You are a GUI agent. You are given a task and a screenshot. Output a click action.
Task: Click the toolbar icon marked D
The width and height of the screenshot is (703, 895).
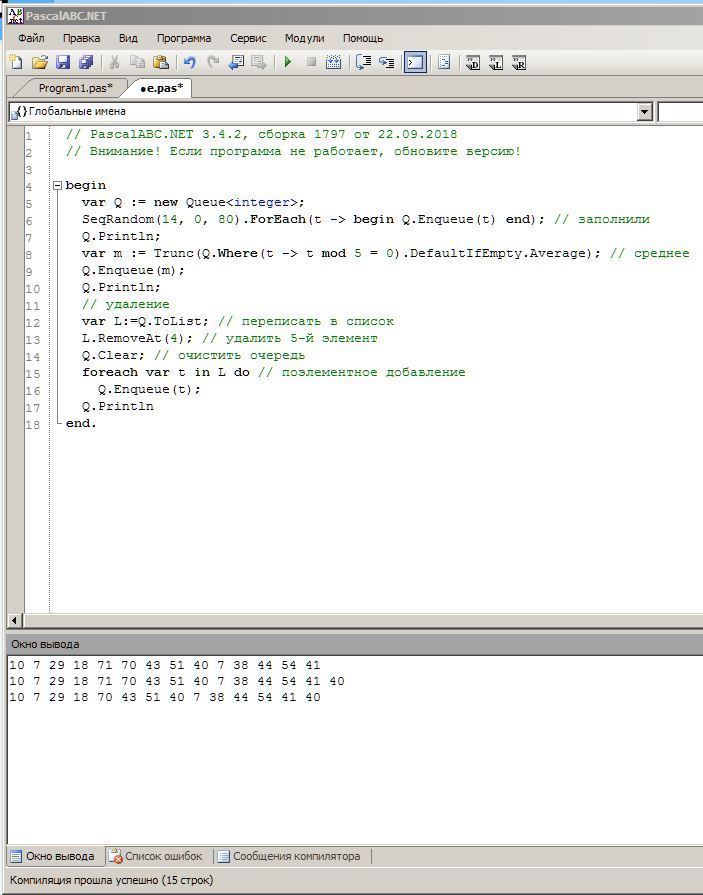coord(472,62)
